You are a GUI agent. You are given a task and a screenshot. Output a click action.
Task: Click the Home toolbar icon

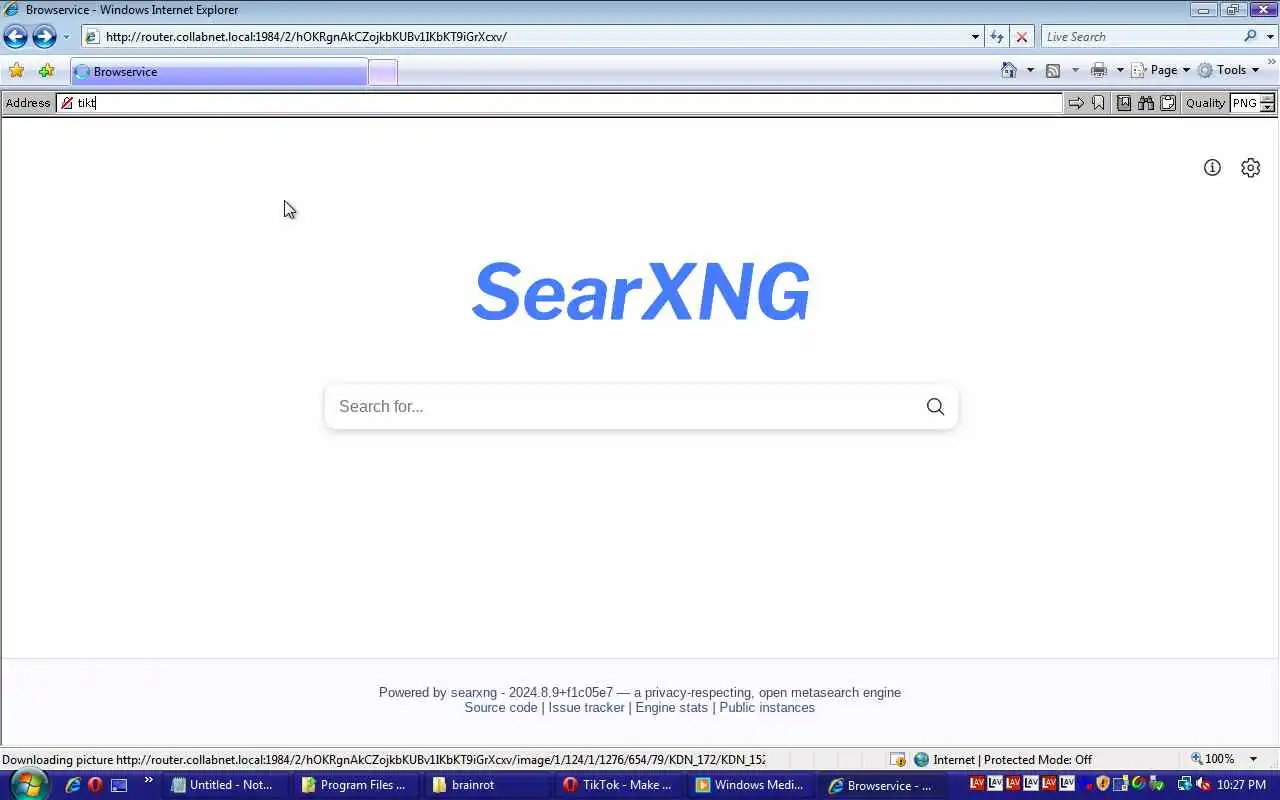pos(1009,70)
